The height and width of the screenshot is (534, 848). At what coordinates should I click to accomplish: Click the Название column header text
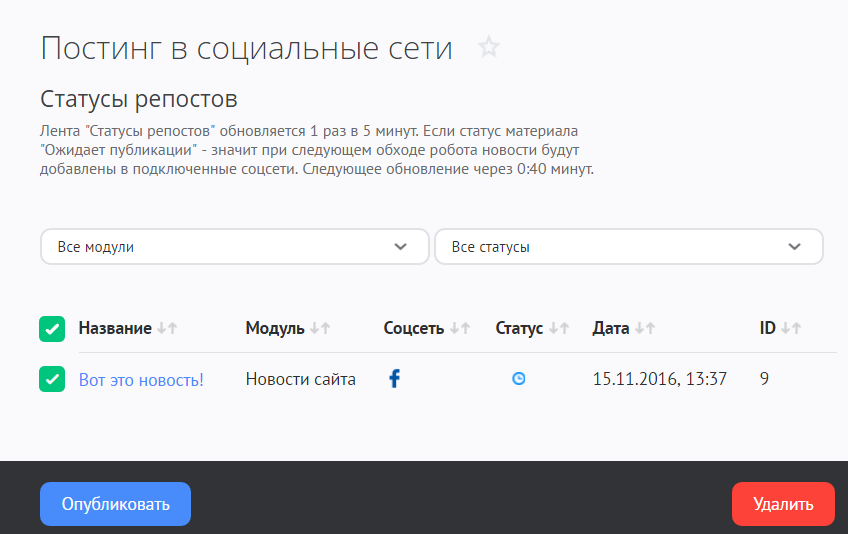[x=115, y=328]
